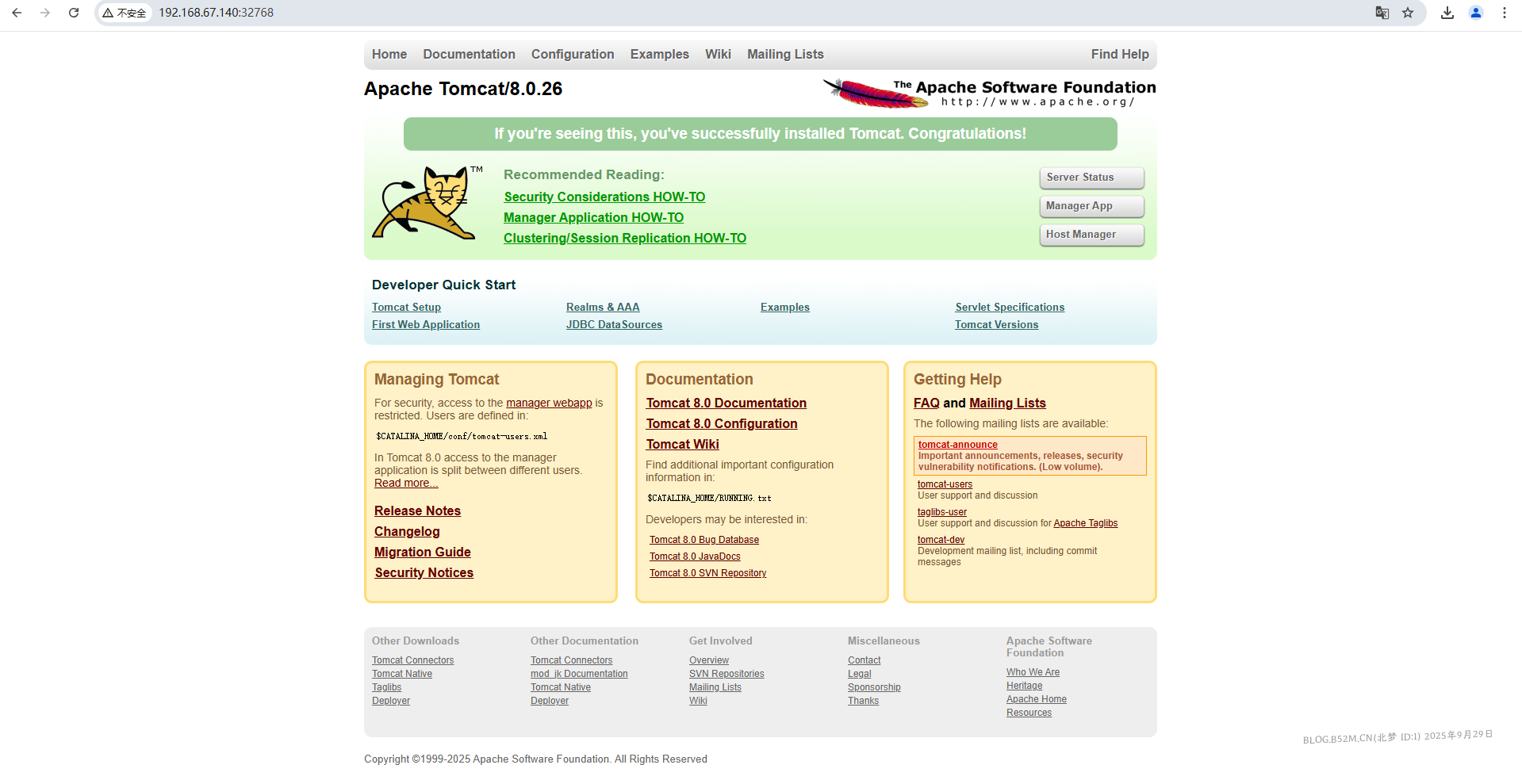
Task: Follow the tomcat-announce mailing list link
Action: coord(957,445)
